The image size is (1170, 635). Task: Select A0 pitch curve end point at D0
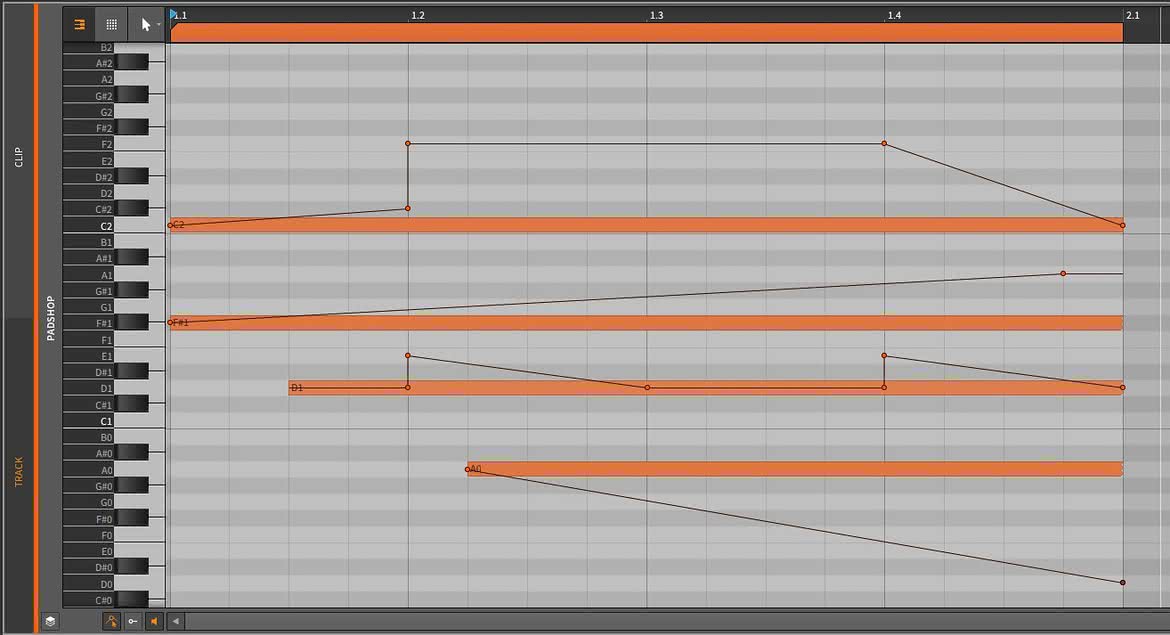pos(1122,582)
